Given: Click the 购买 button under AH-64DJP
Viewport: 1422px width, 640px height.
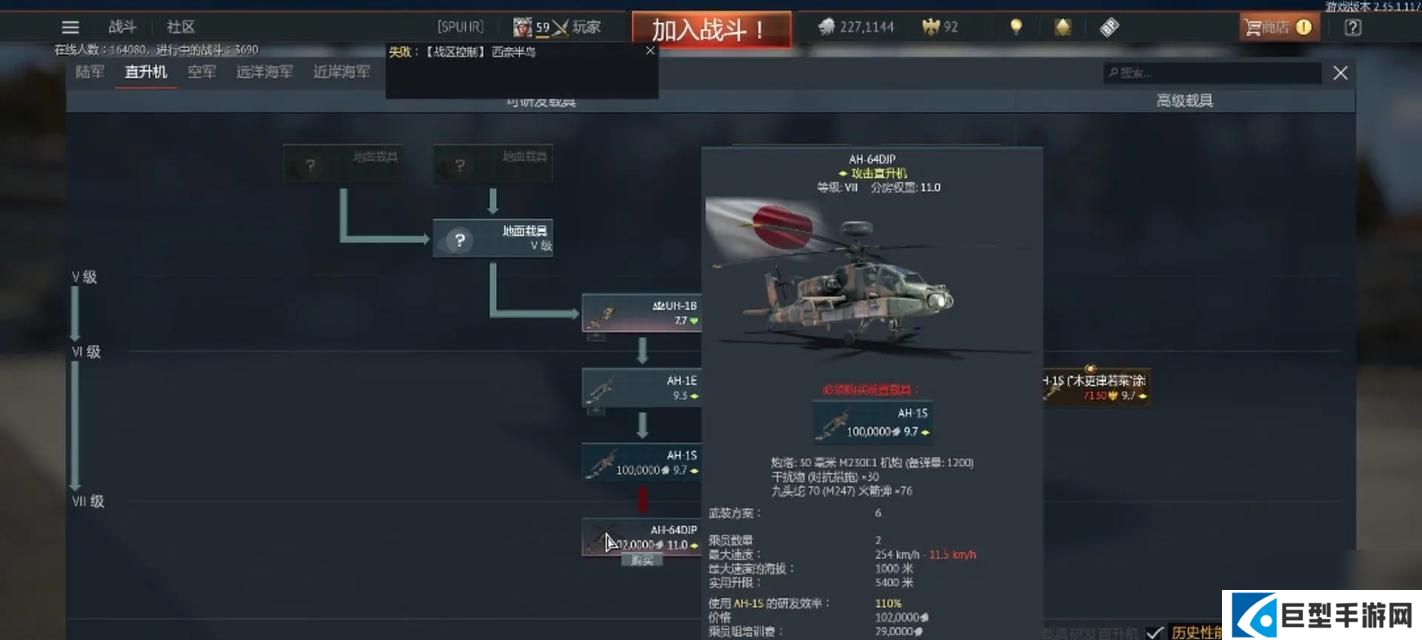Looking at the screenshot, I should pyautogui.click(x=641, y=560).
